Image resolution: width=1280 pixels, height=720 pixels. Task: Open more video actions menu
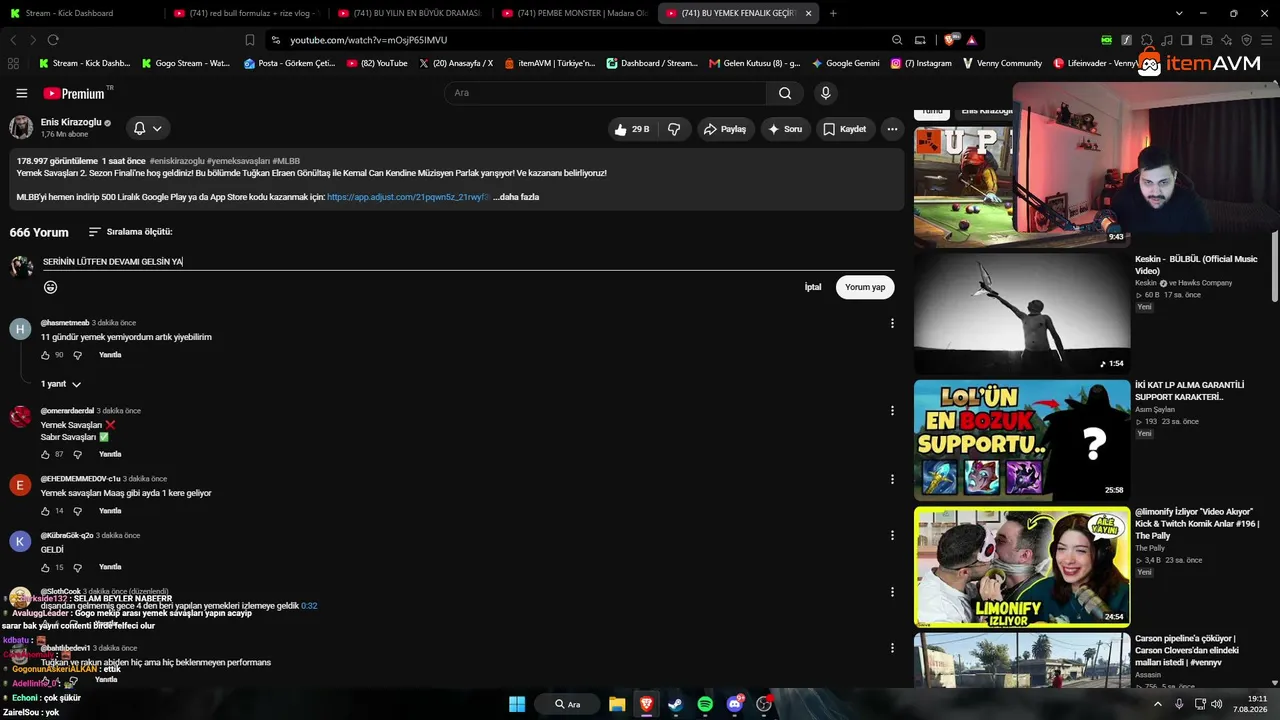[x=892, y=129]
